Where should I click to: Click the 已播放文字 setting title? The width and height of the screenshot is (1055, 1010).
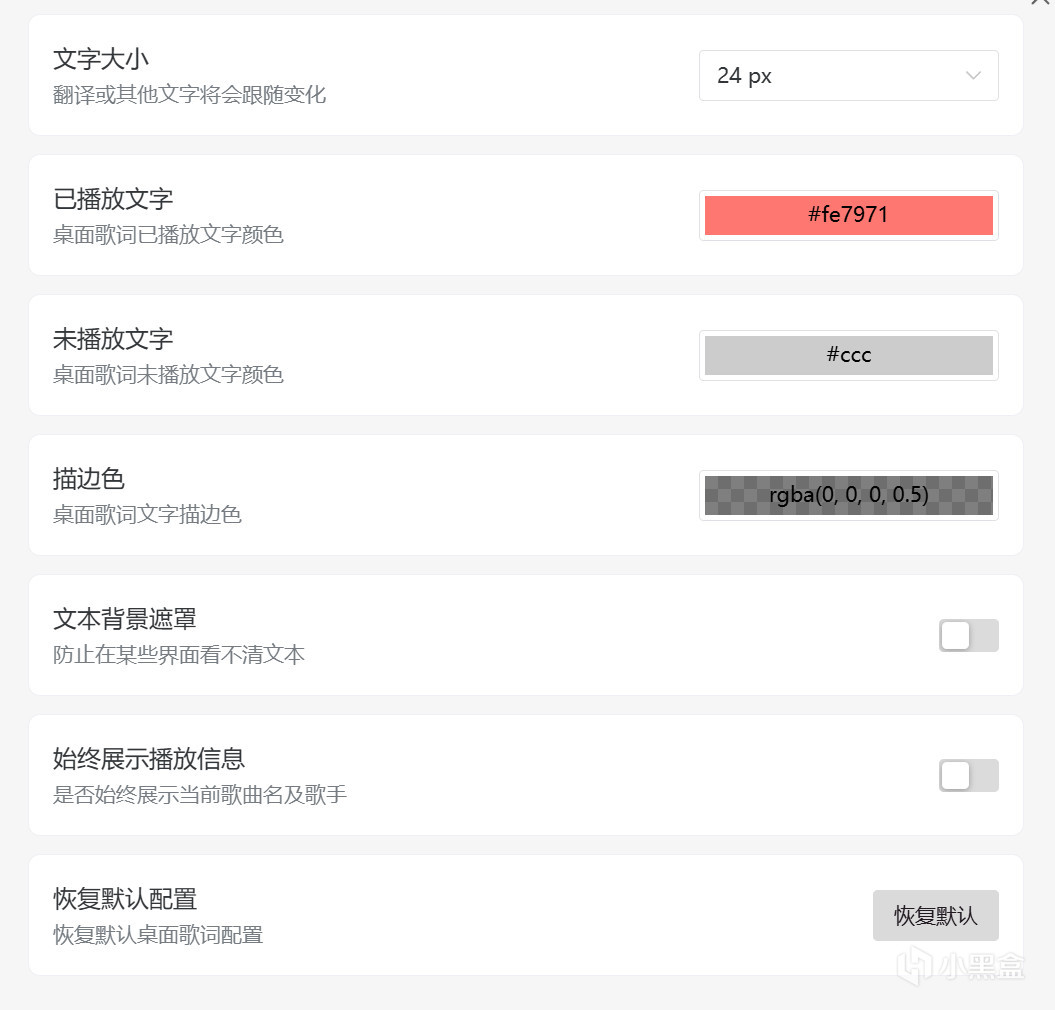pyautogui.click(x=113, y=199)
